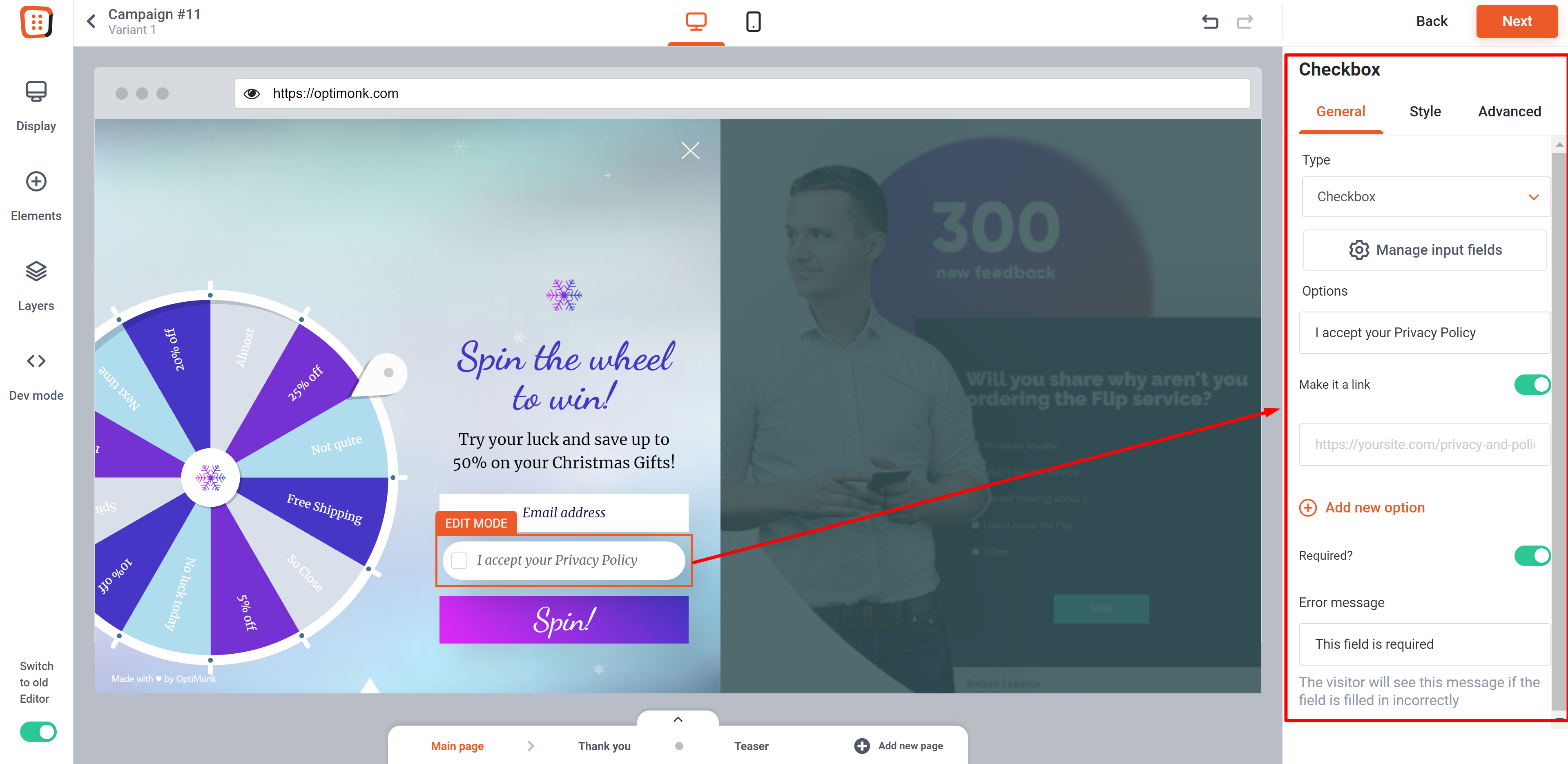The height and width of the screenshot is (764, 1568).
Task: Open Dev mode code icon
Action: tap(36, 361)
